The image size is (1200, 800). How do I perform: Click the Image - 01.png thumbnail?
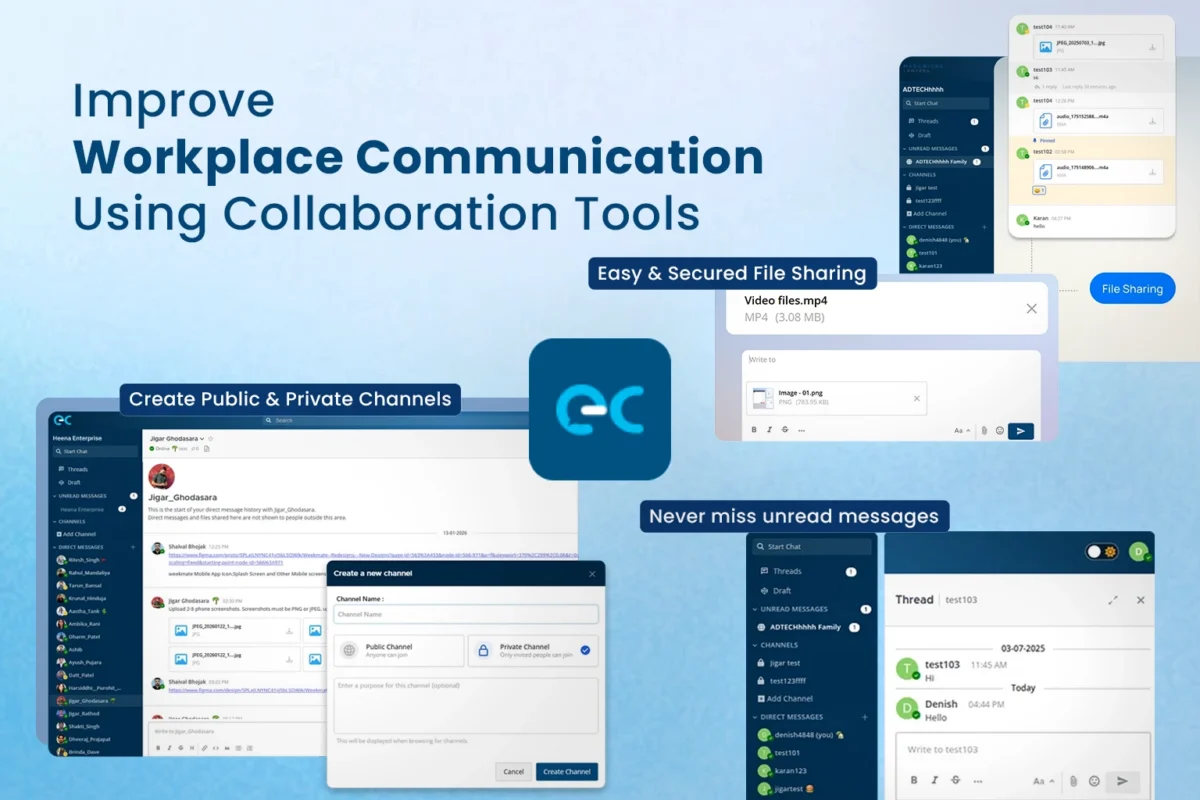click(762, 398)
